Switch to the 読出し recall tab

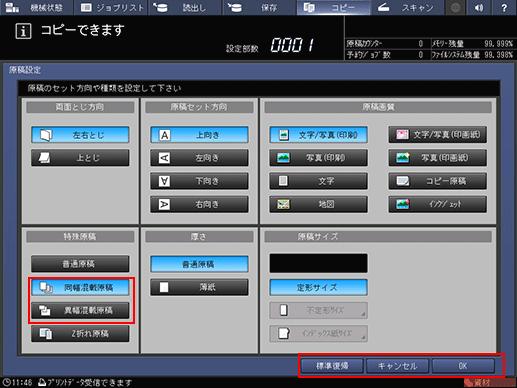[185, 7]
